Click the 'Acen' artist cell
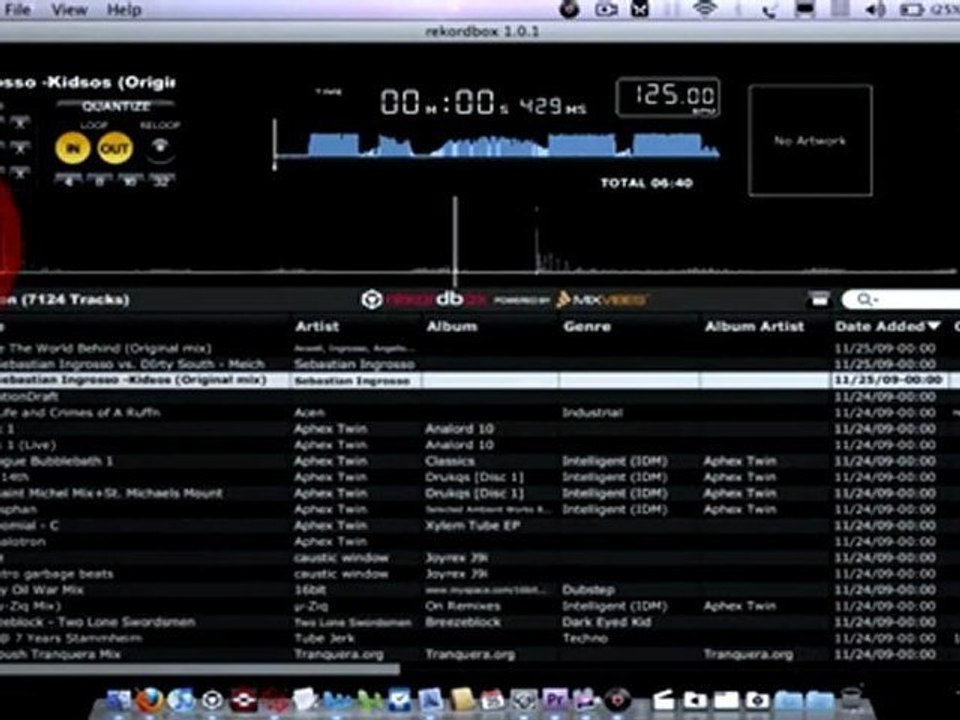Image resolution: width=960 pixels, height=720 pixels. [309, 413]
